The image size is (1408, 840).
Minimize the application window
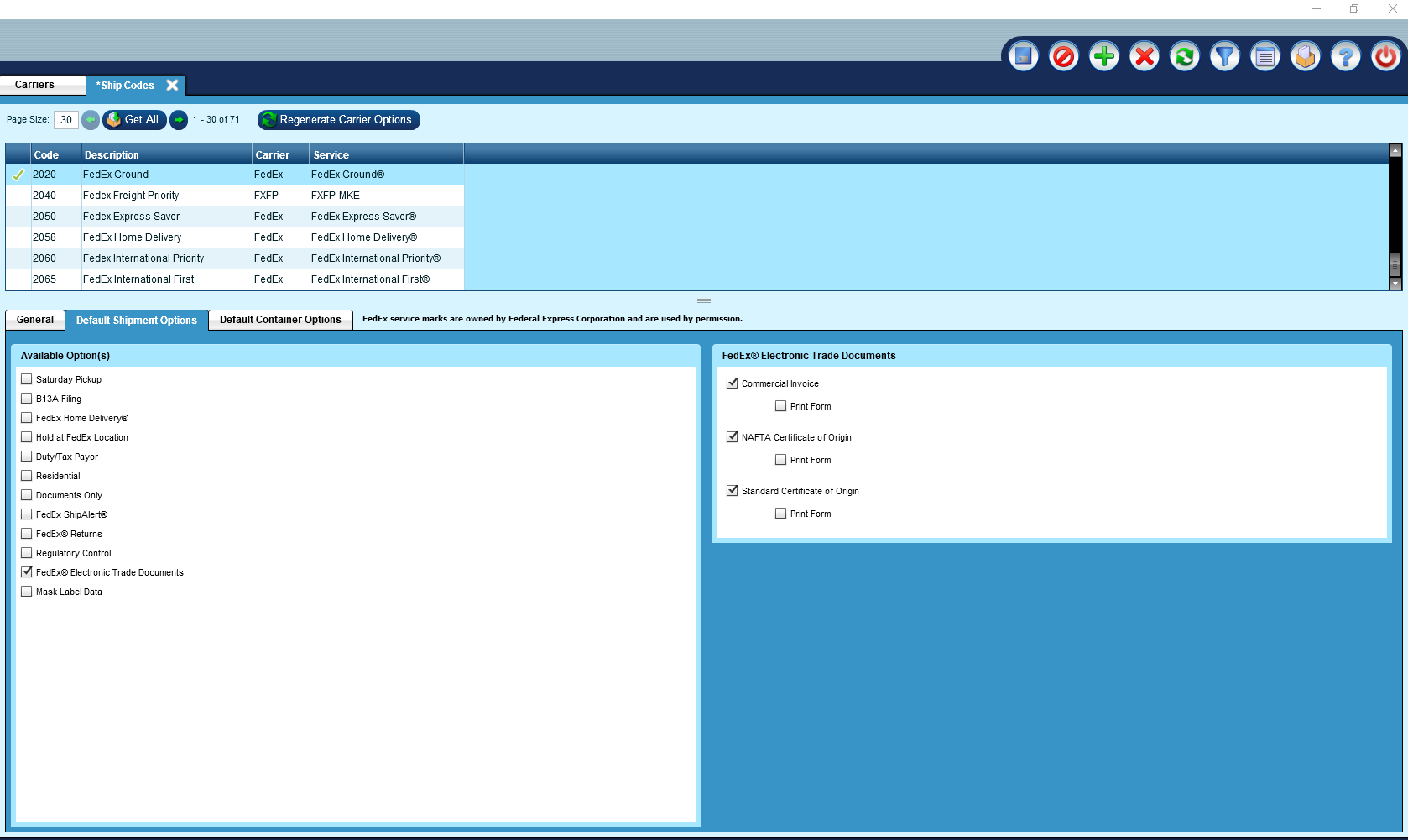tap(1317, 8)
